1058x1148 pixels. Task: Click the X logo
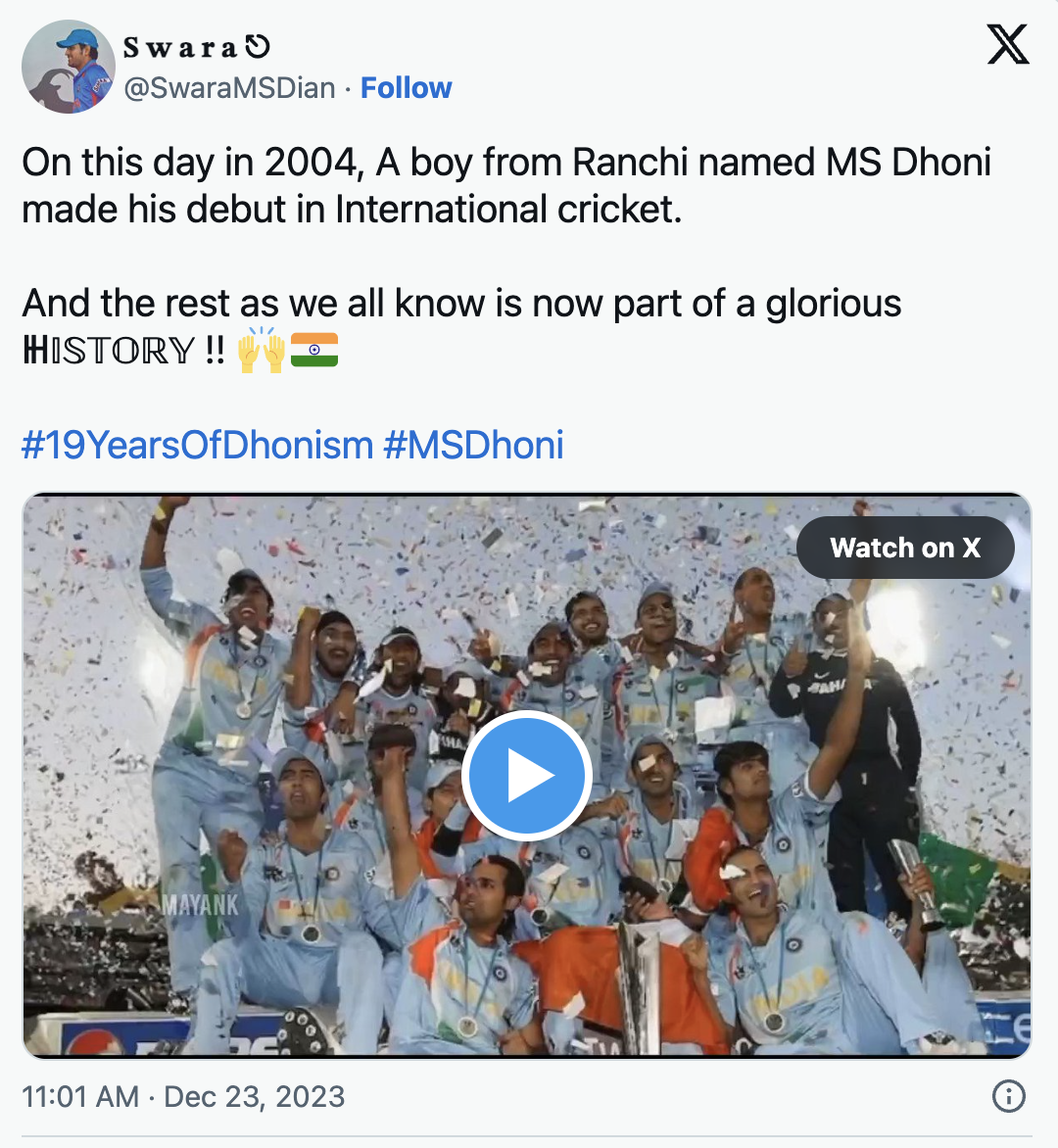click(x=1007, y=45)
